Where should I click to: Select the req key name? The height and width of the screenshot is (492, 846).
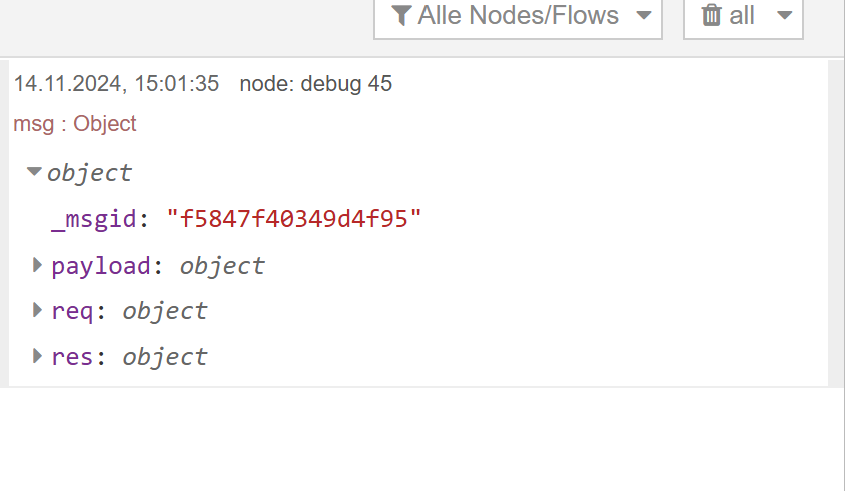(72, 311)
